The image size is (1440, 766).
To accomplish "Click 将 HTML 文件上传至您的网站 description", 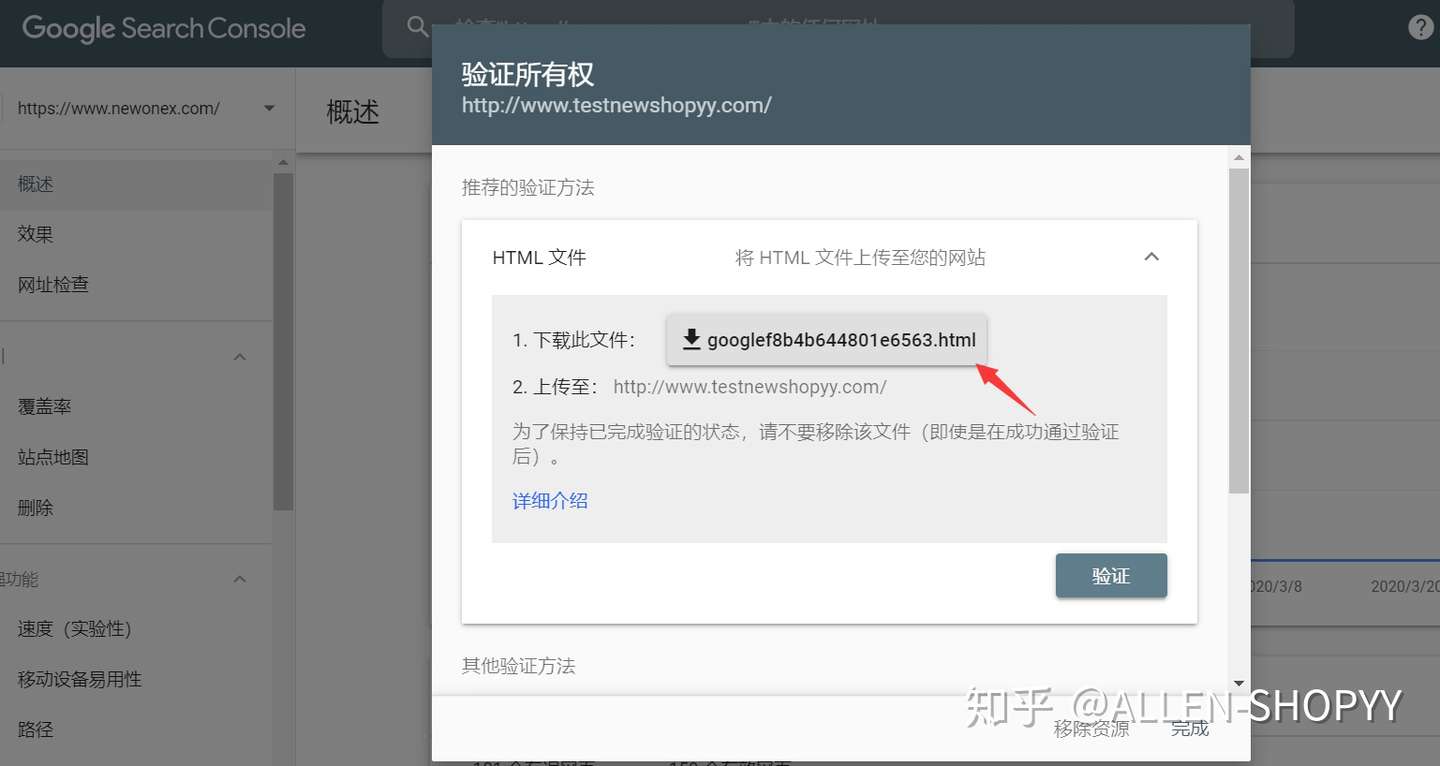I will pyautogui.click(x=860, y=257).
